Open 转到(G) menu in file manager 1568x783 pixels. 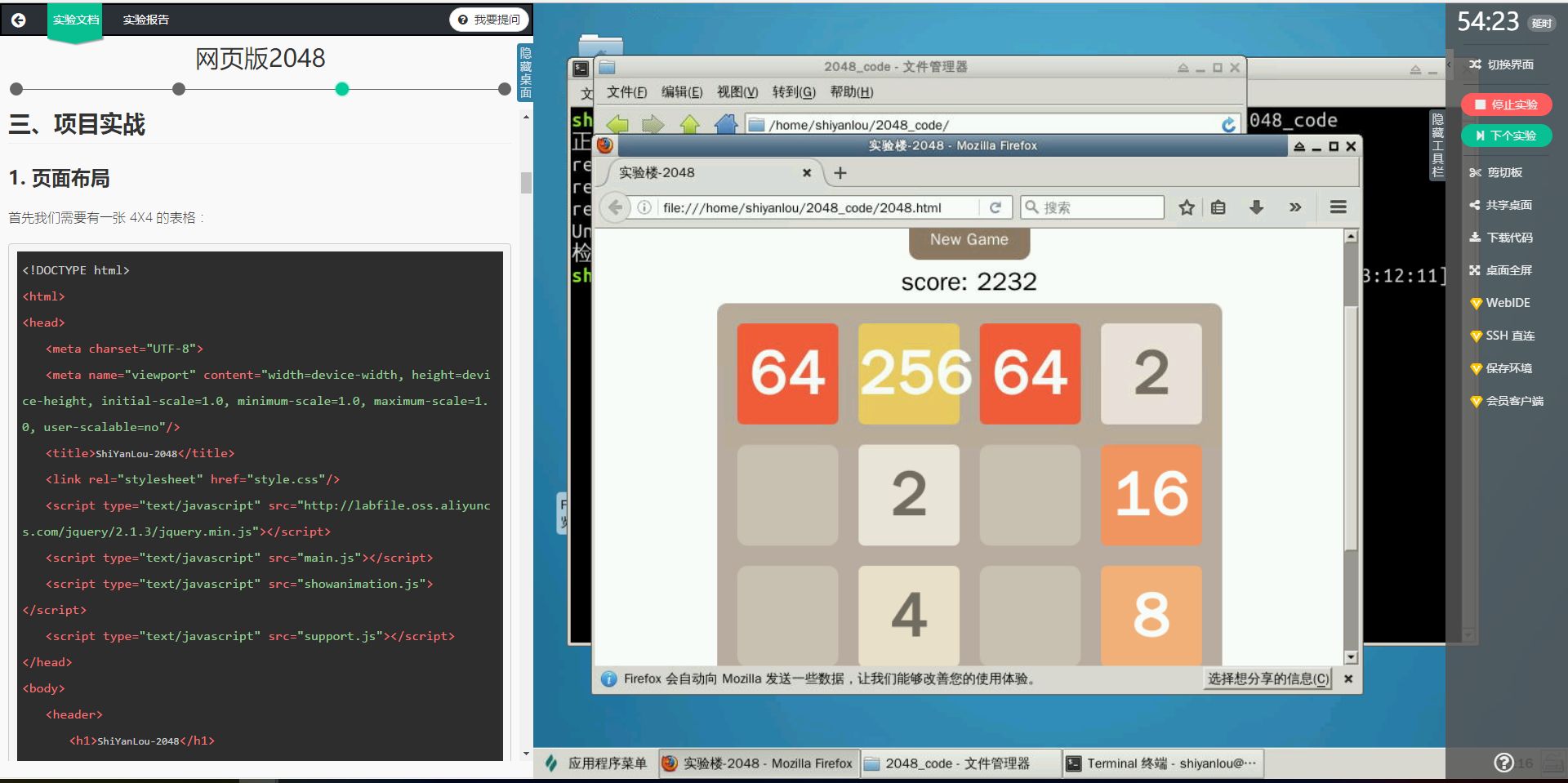tap(794, 92)
